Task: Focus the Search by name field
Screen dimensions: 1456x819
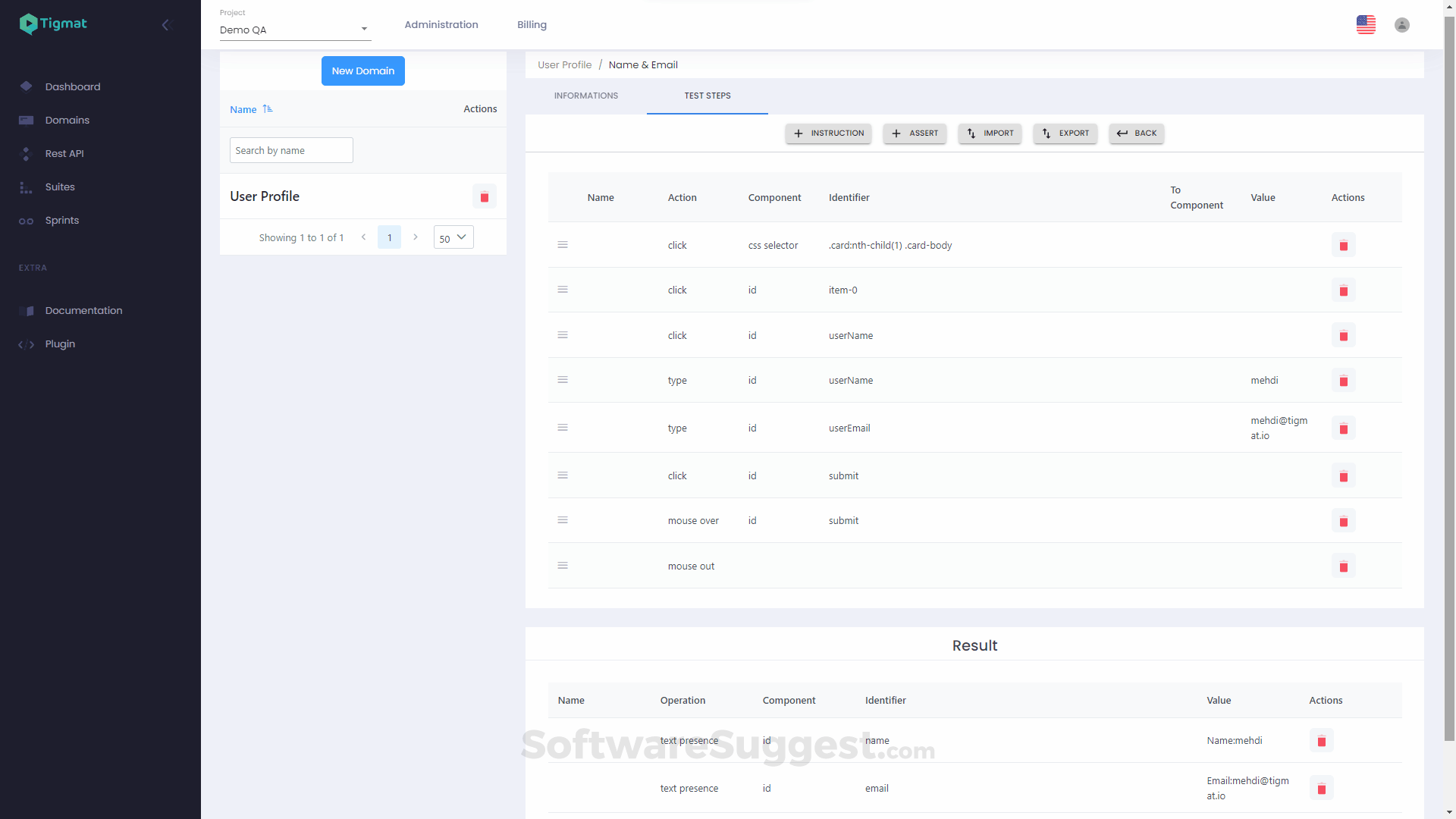Action: (291, 150)
